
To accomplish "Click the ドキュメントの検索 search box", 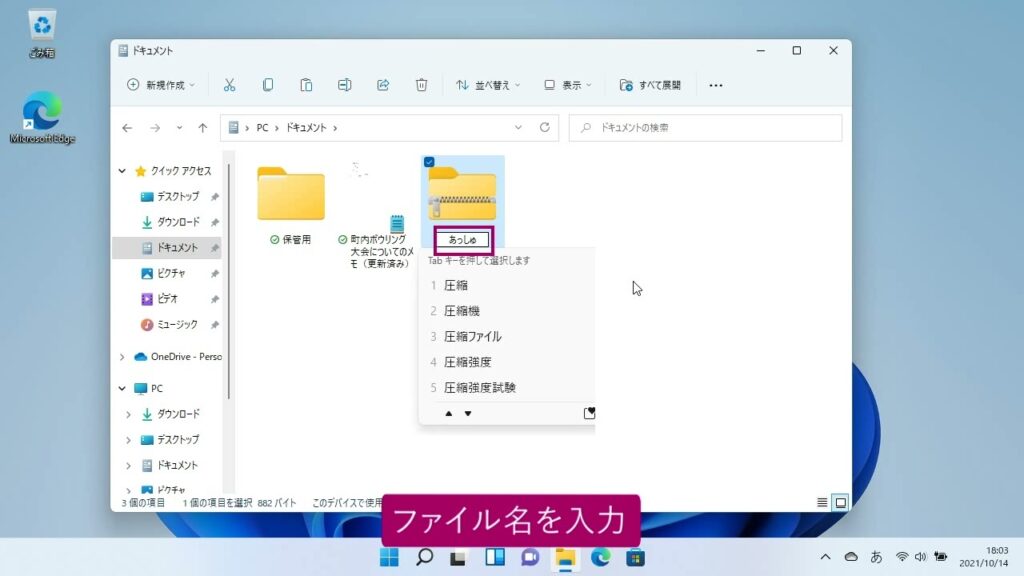I will (x=706, y=128).
